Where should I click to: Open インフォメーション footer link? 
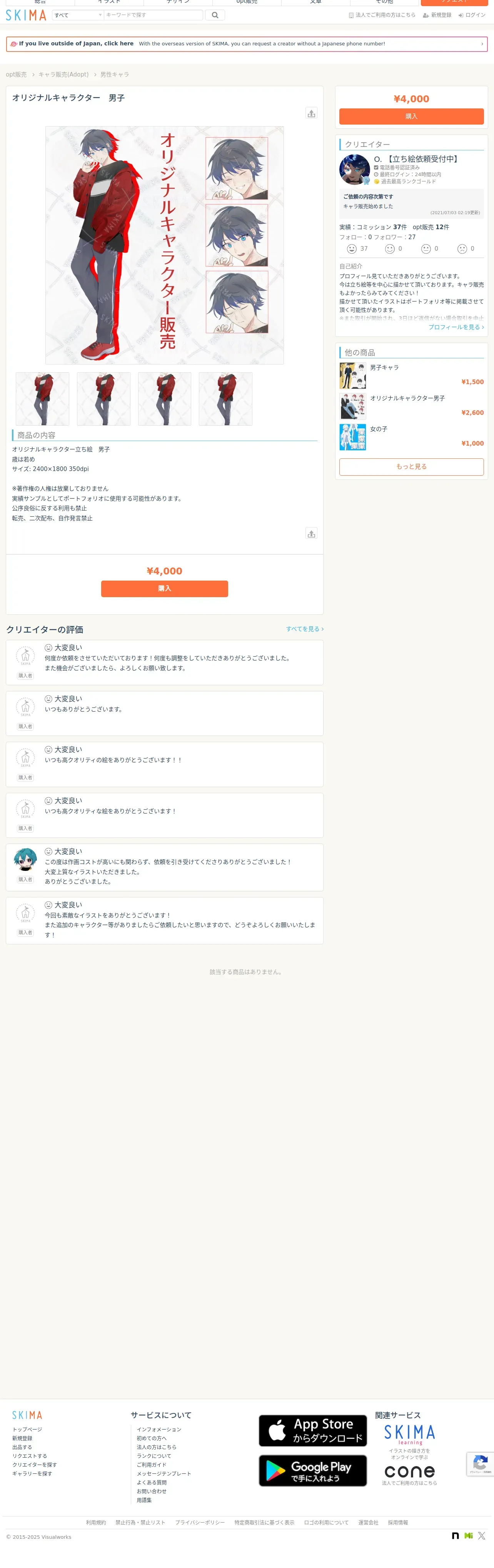[159, 1430]
